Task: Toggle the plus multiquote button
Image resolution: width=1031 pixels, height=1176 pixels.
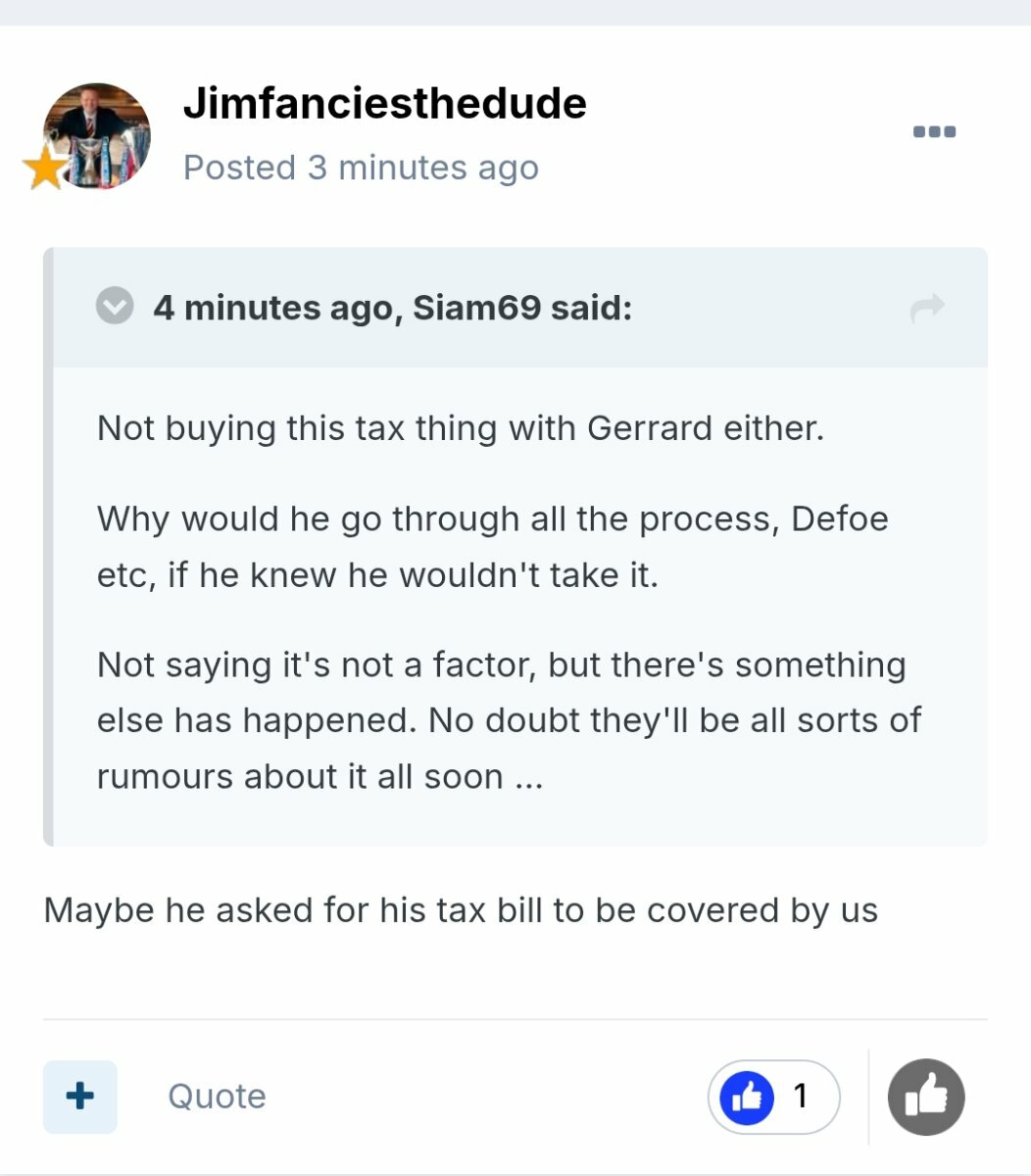Action: point(80,1096)
